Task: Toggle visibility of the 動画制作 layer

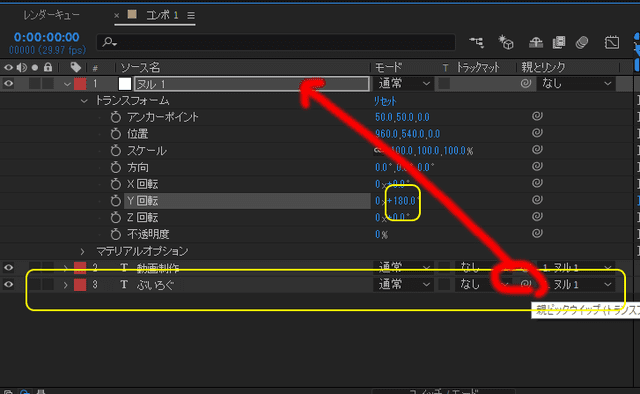Action: coord(9,267)
